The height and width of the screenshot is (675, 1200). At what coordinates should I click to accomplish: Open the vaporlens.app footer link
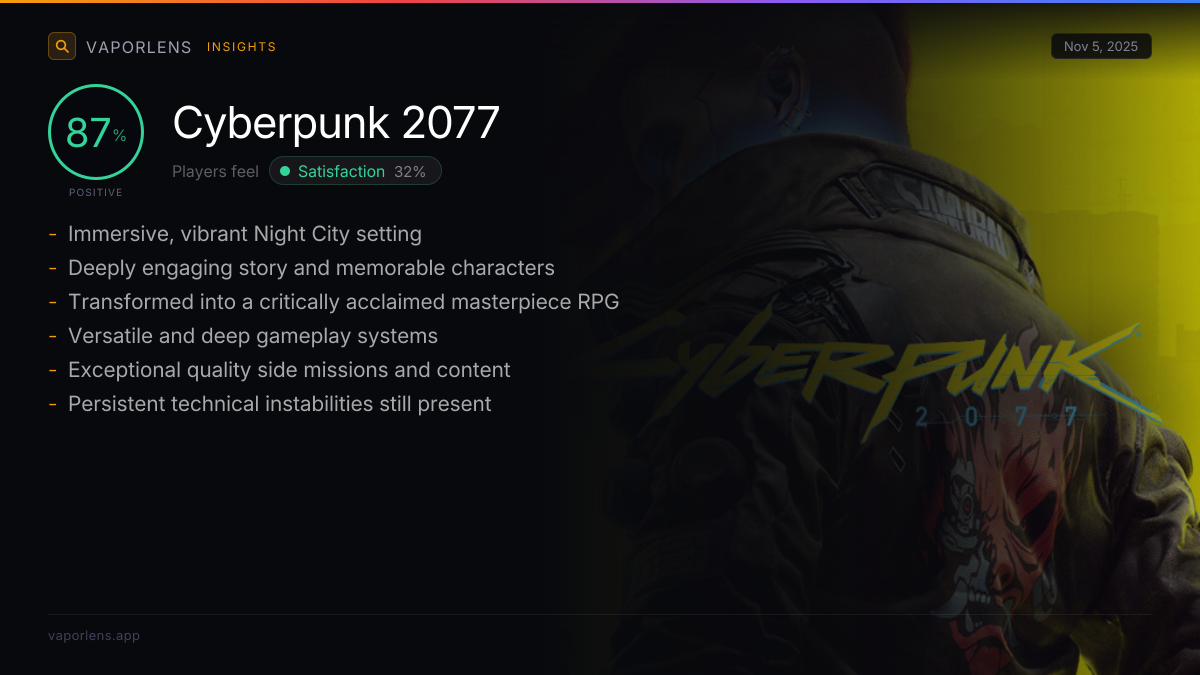94,636
